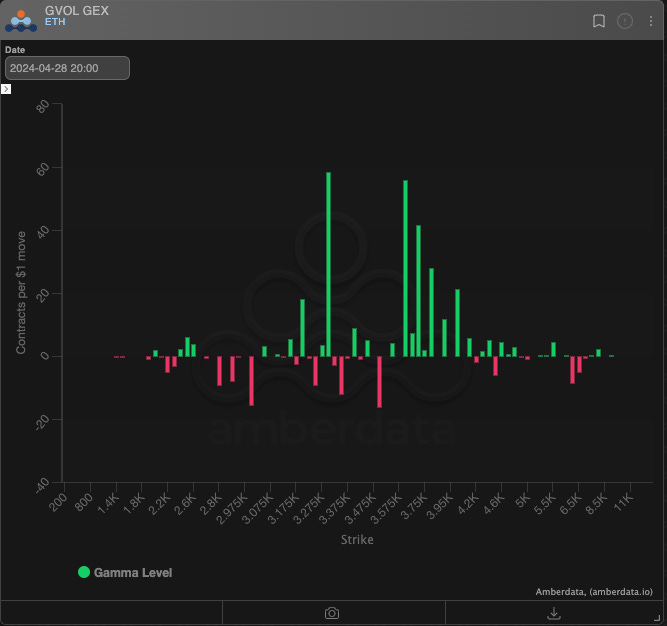Click the leftmost empty footer button
The width and height of the screenshot is (667, 626).
click(x=111, y=613)
